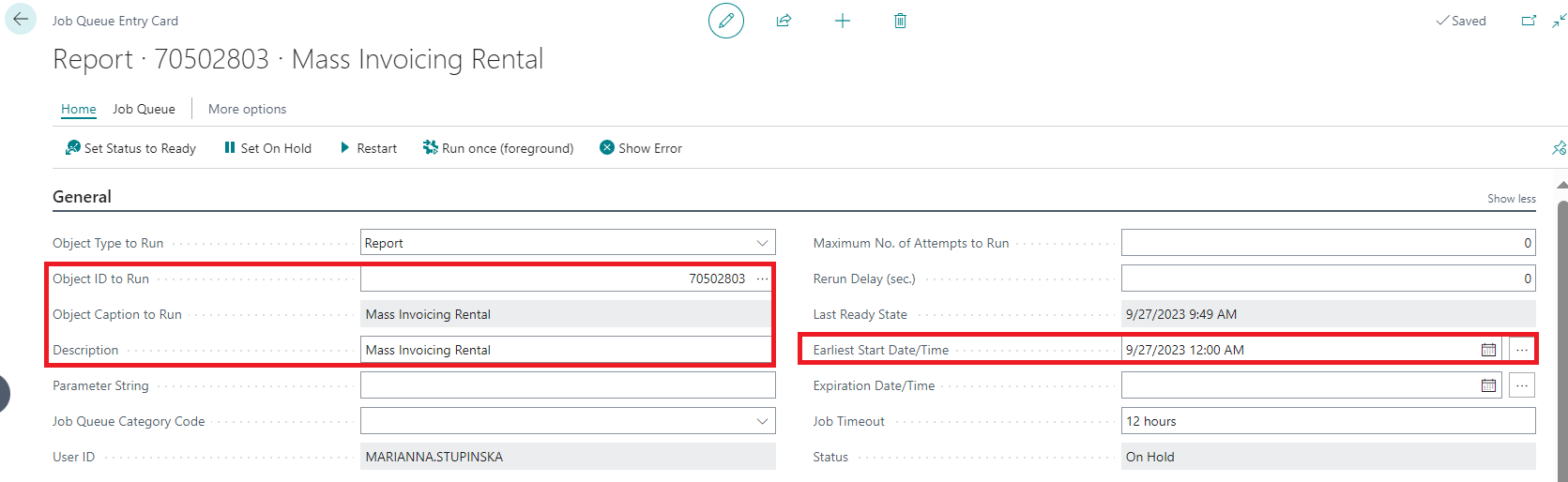
Task: Click the plus icon for new entry
Action: 843,21
